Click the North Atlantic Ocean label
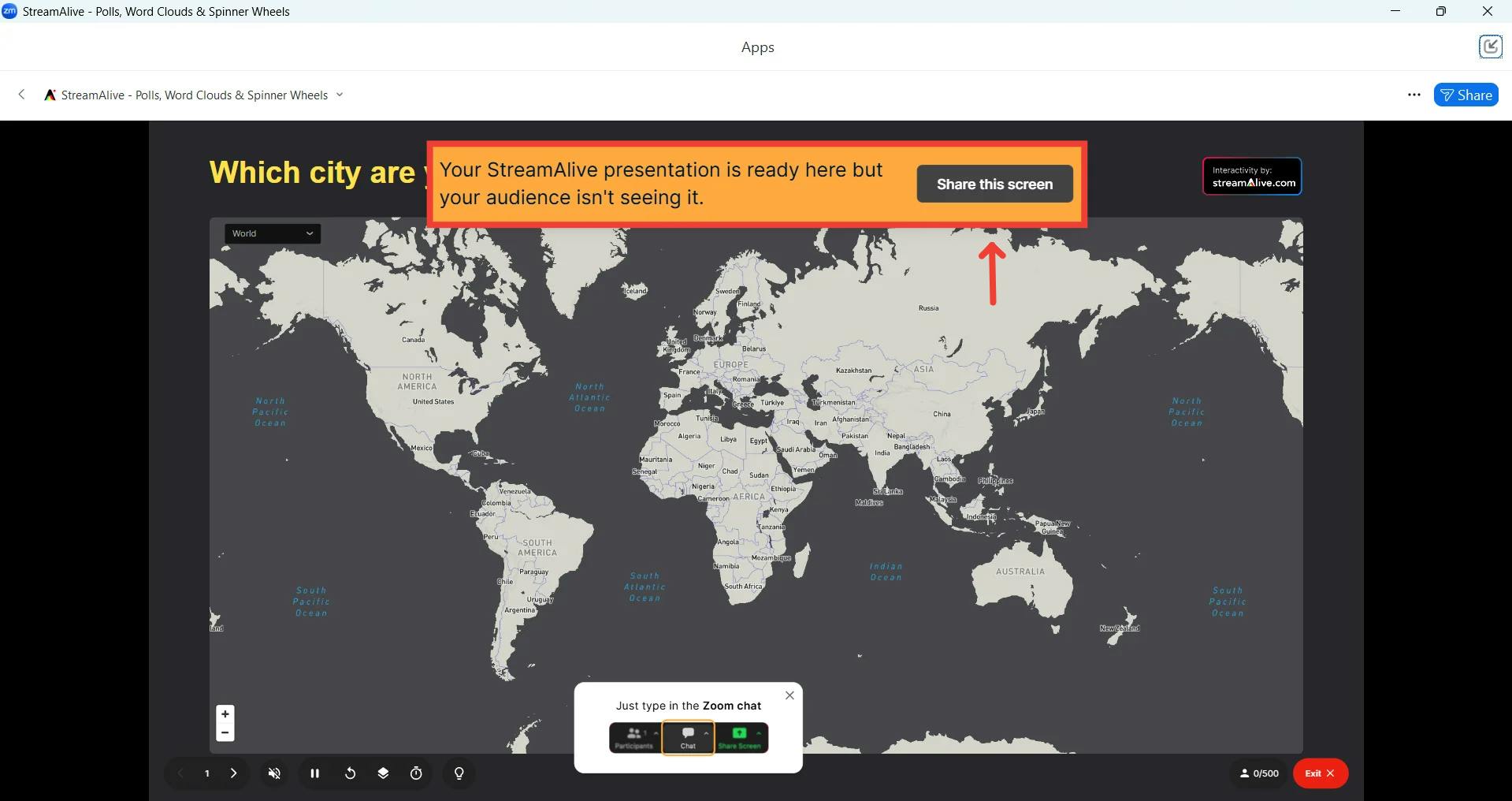The width and height of the screenshot is (1512, 801). [589, 397]
